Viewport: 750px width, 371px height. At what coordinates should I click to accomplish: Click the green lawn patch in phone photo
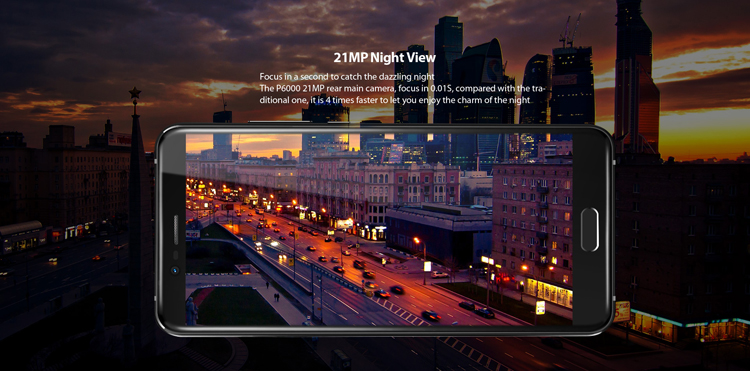pyautogui.click(x=238, y=306)
